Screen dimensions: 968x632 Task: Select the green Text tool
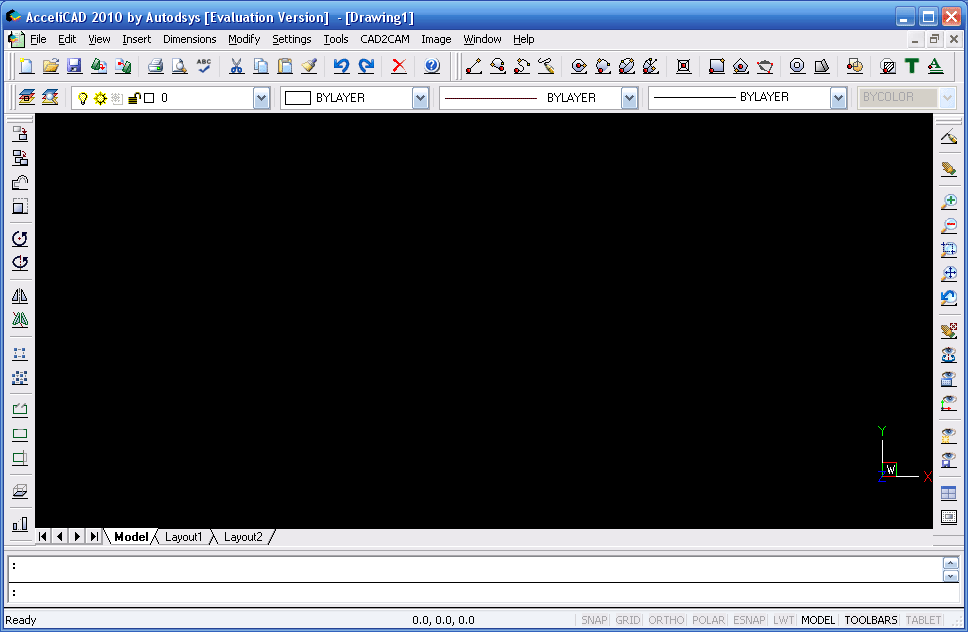point(912,65)
